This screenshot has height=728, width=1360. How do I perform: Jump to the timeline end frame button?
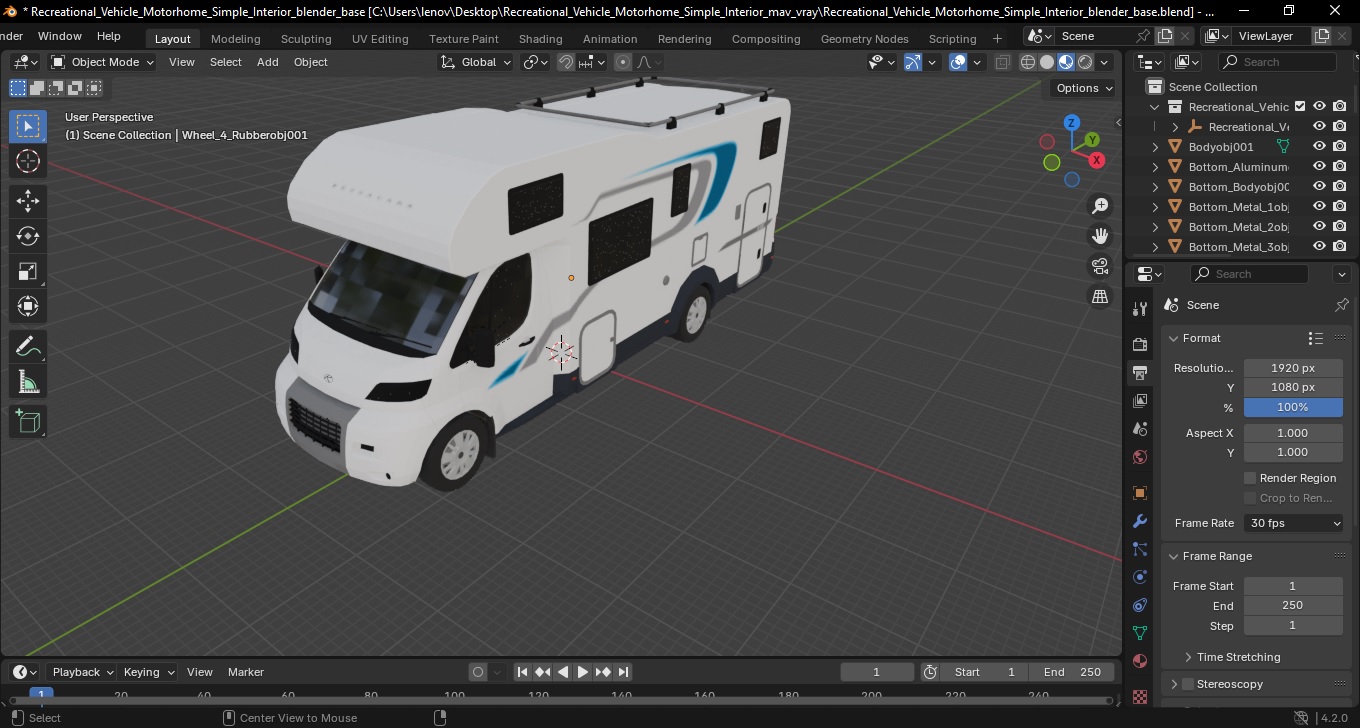(x=623, y=672)
